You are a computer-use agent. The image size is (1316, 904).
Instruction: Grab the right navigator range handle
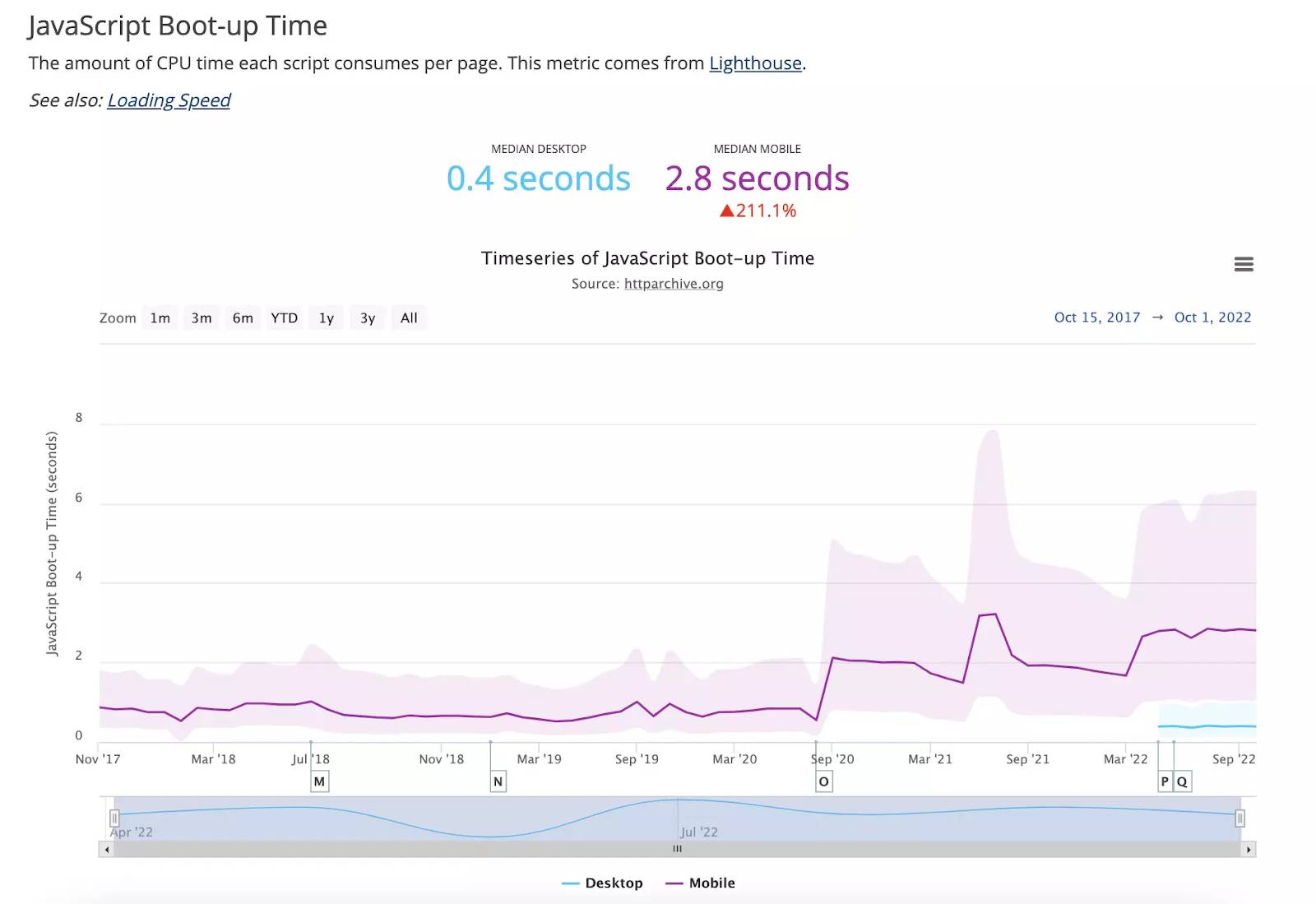click(1240, 818)
